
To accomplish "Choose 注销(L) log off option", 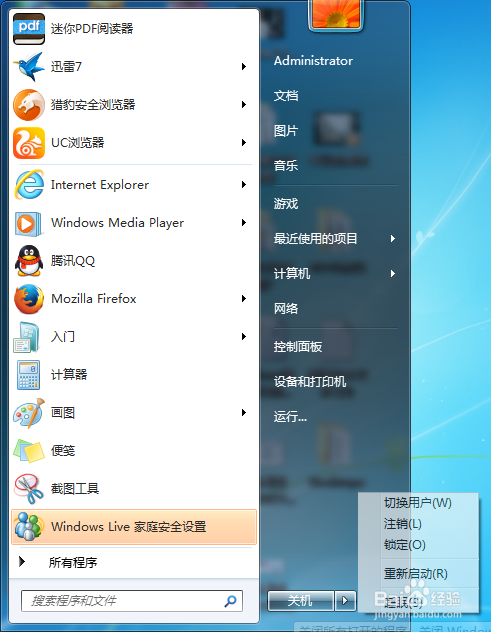I will (403, 524).
